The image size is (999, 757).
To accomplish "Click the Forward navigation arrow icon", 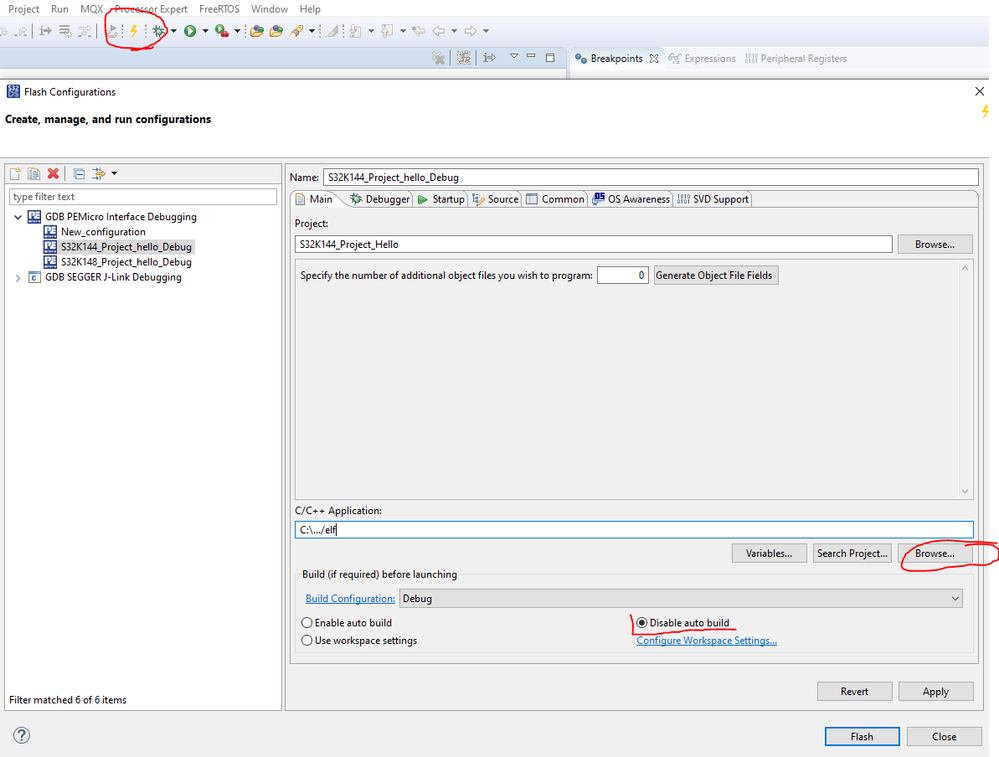I will [470, 31].
